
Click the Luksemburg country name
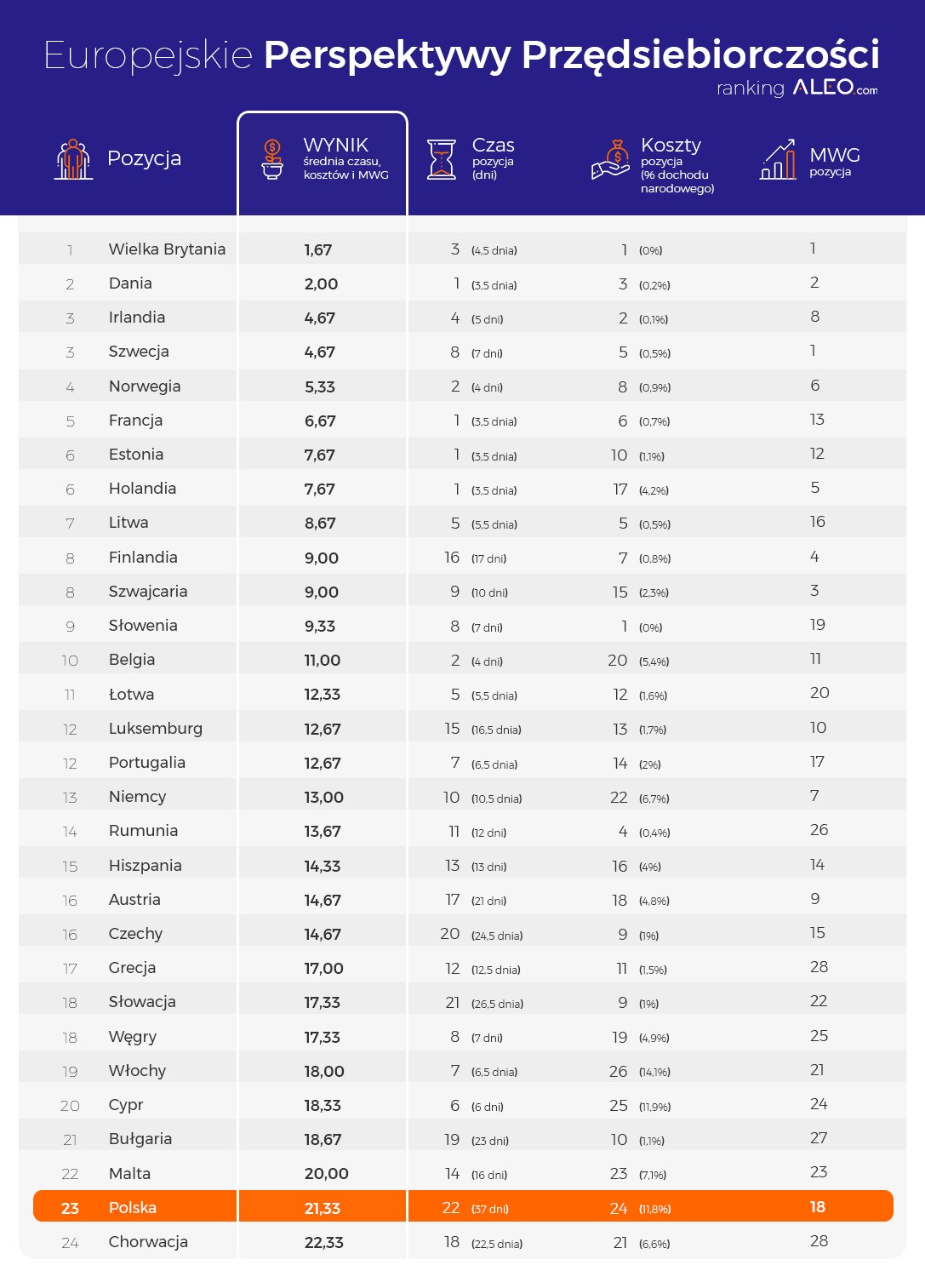click(x=156, y=729)
